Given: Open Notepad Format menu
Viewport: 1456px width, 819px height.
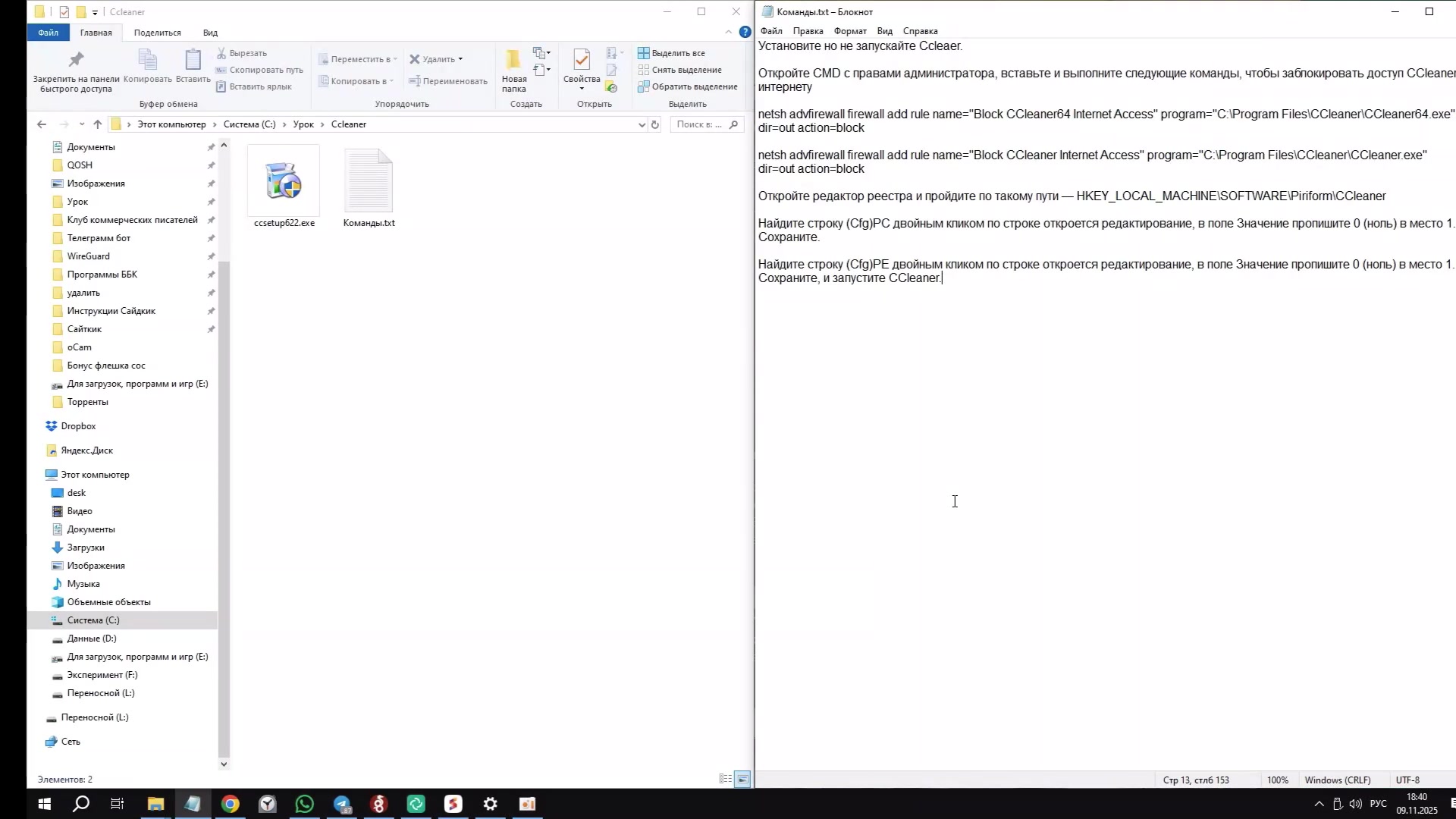Looking at the screenshot, I should [849, 31].
